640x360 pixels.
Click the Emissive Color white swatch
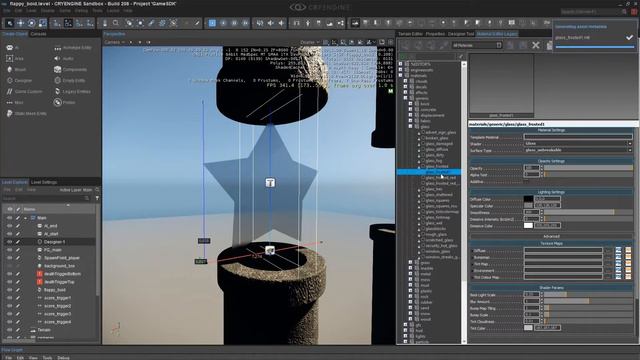click(528, 225)
